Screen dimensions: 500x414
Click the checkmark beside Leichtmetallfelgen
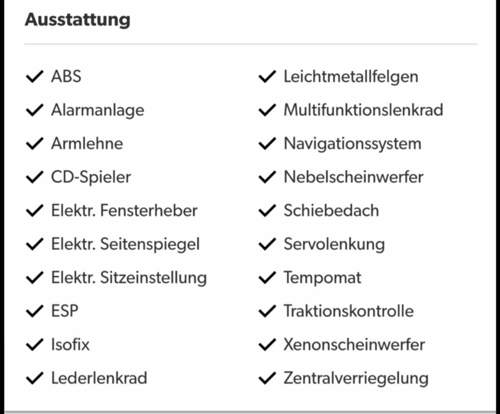point(267,77)
